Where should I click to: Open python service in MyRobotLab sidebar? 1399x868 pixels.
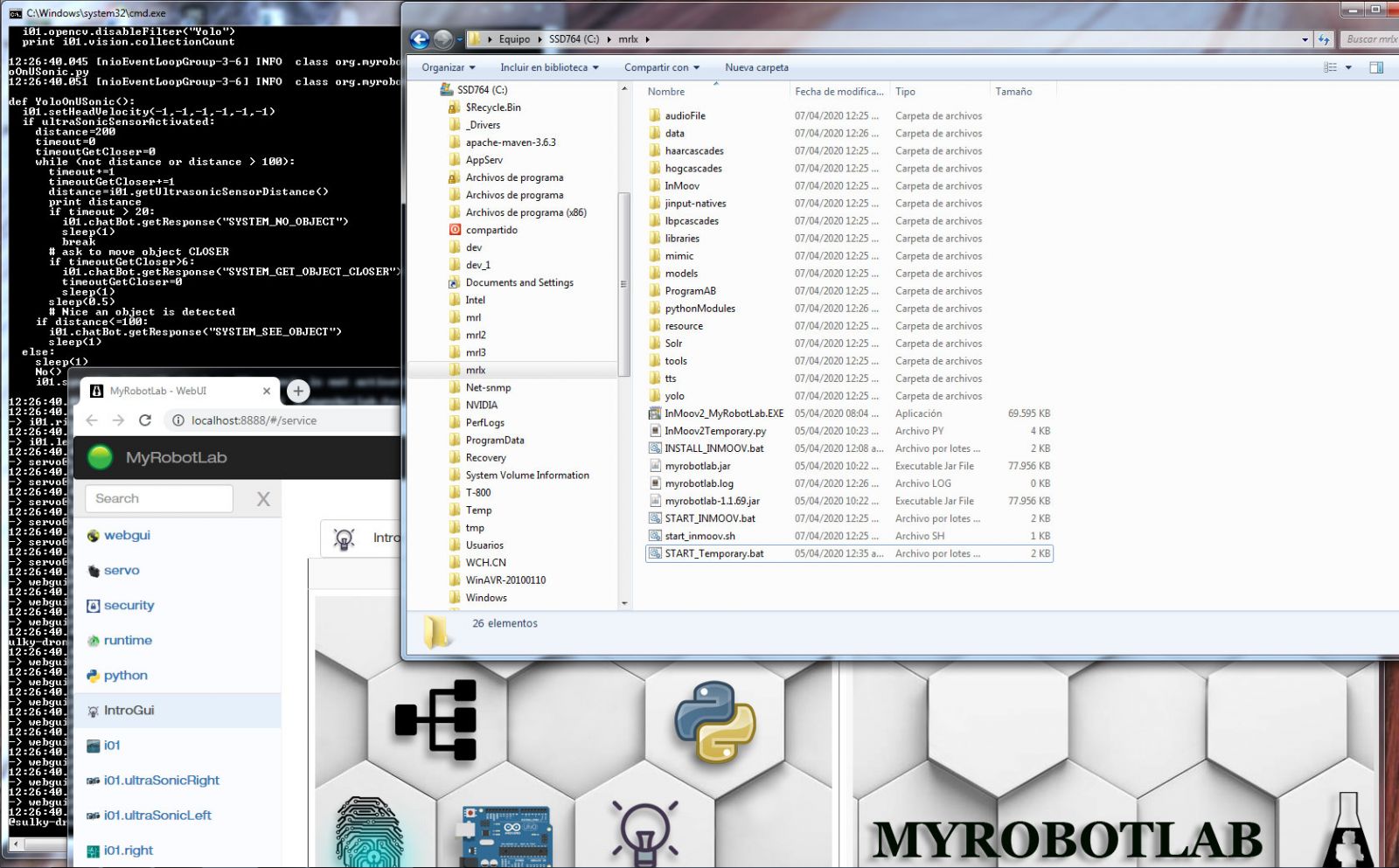[x=125, y=675]
